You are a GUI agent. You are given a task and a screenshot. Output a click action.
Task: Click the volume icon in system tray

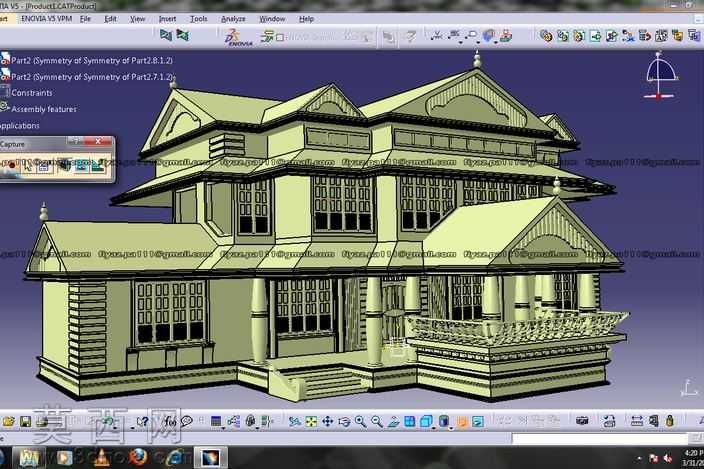(668, 458)
